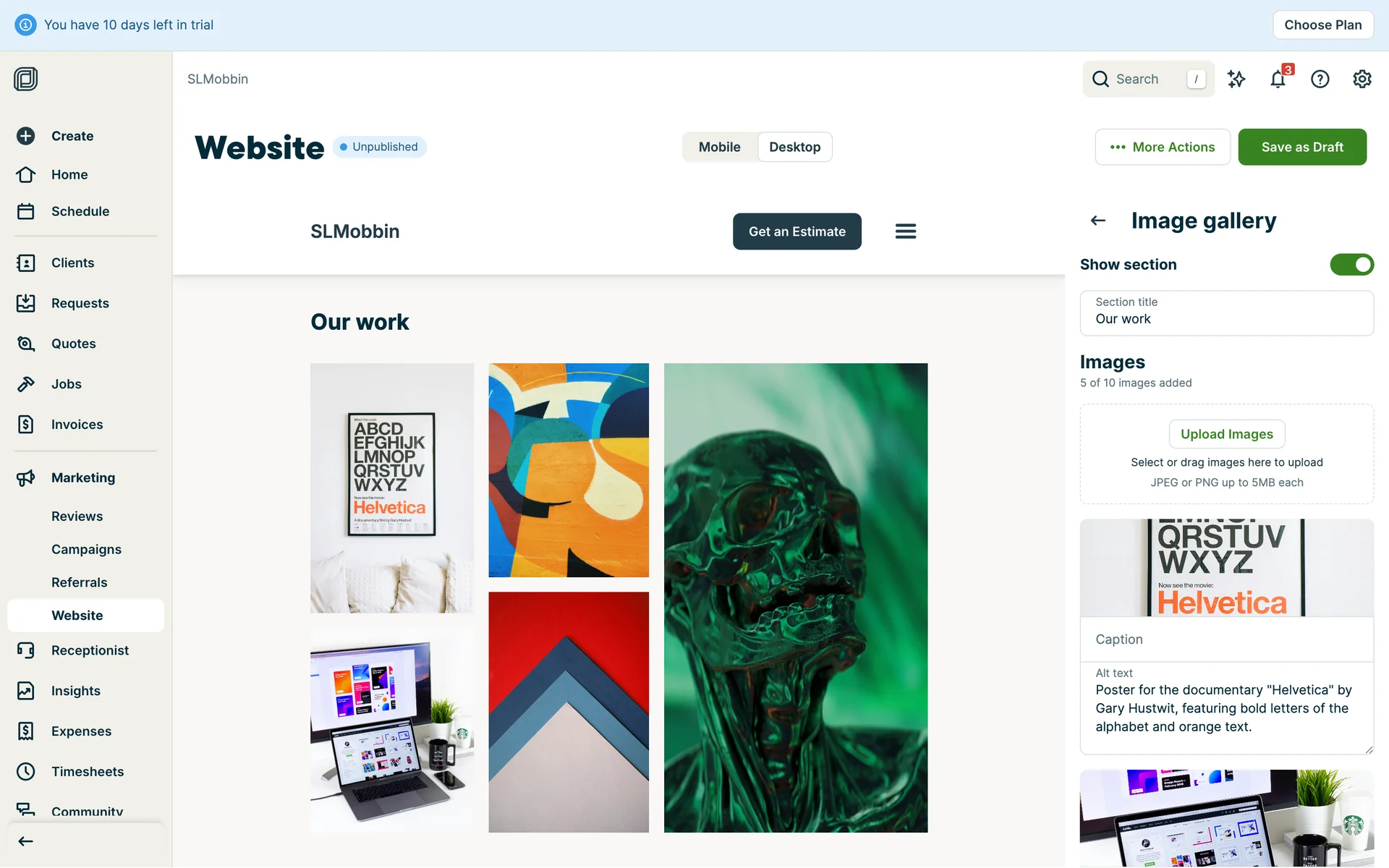
Task: Toggle the Show section switch
Action: pyautogui.click(x=1351, y=265)
